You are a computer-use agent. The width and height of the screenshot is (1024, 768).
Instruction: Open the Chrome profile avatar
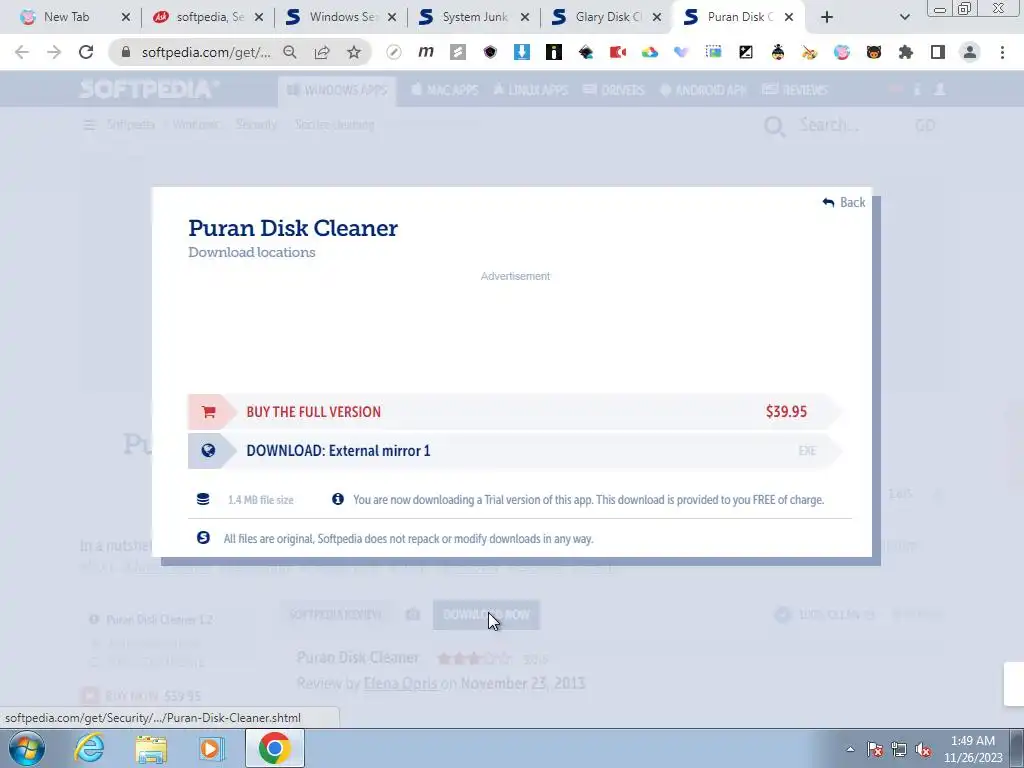point(970,52)
